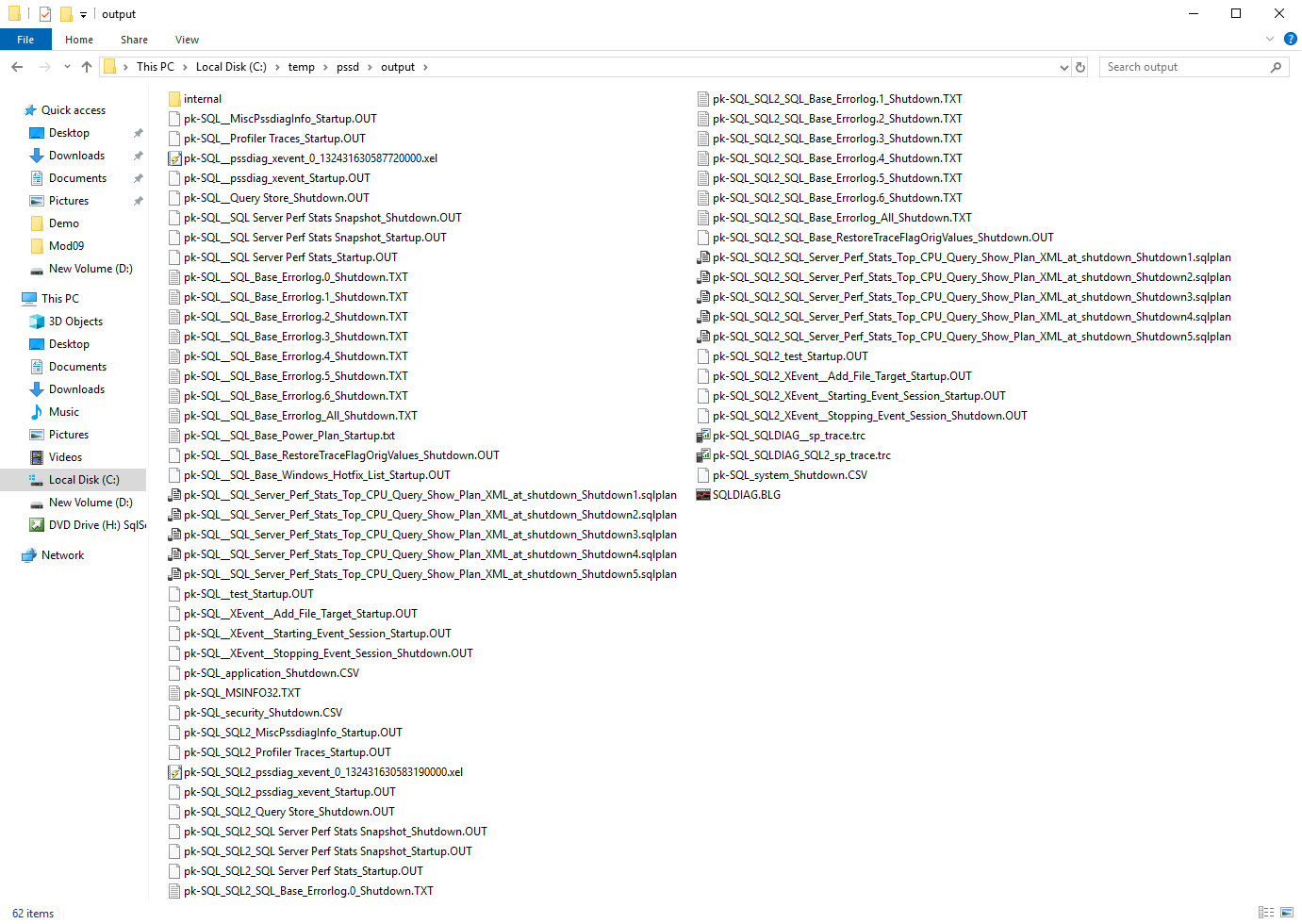This screenshot has height=924, width=1302.
Task: Open recent locations dropdown arrow
Action: point(67,67)
